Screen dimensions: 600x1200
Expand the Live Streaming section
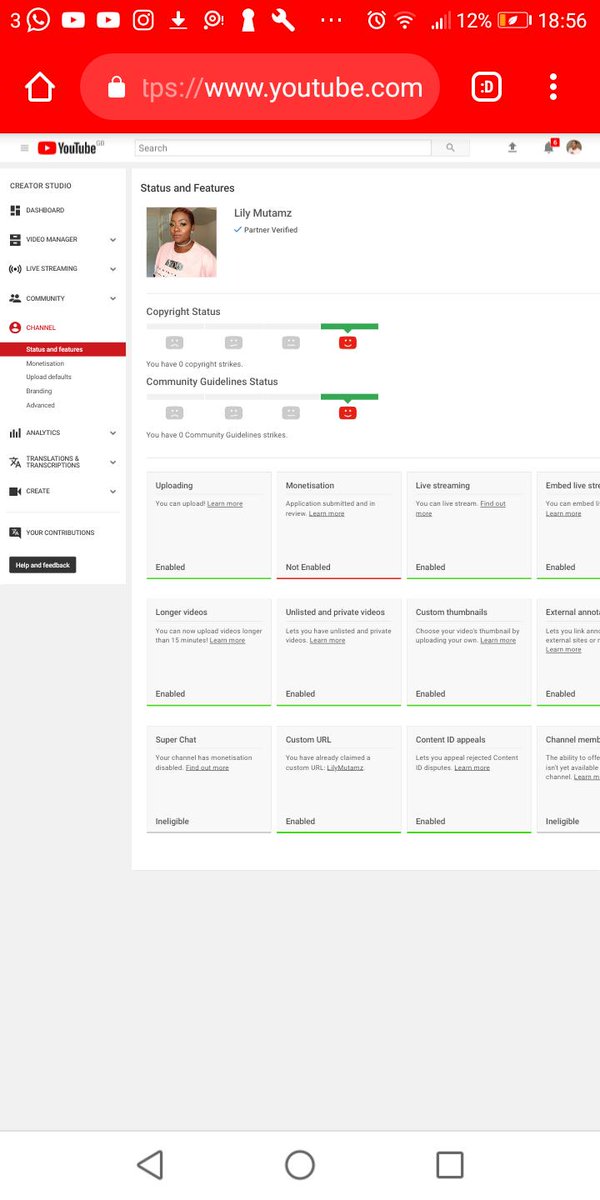tap(113, 269)
